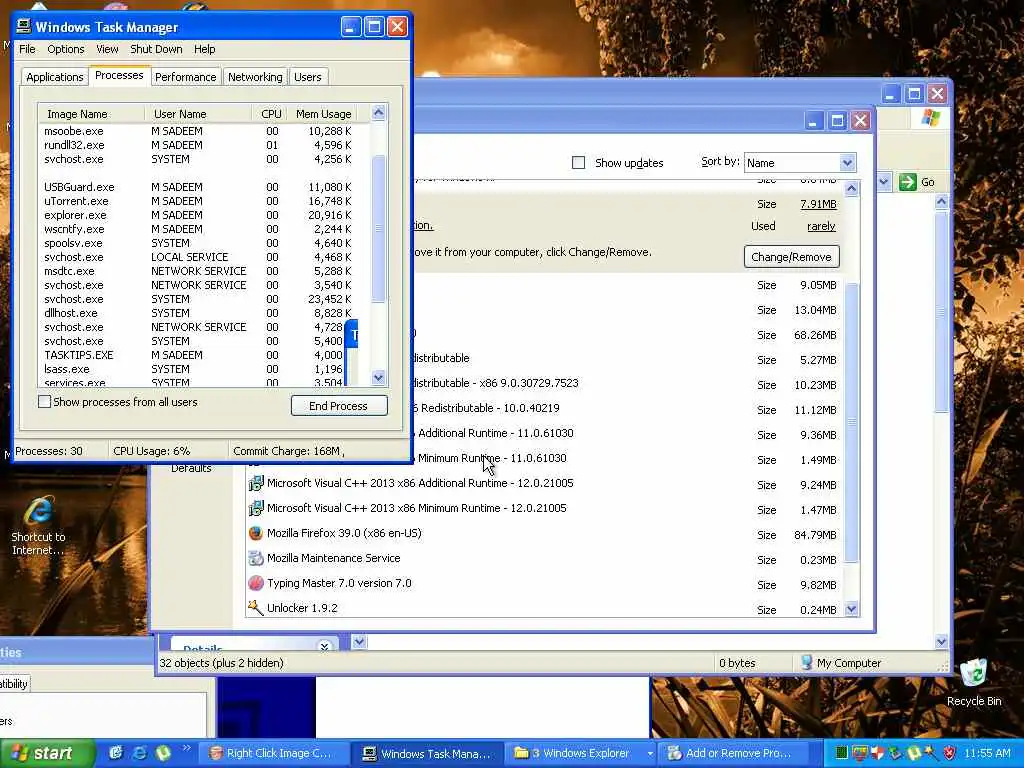
Task: Open the Right Click Image C... taskbar item
Action: (272, 753)
